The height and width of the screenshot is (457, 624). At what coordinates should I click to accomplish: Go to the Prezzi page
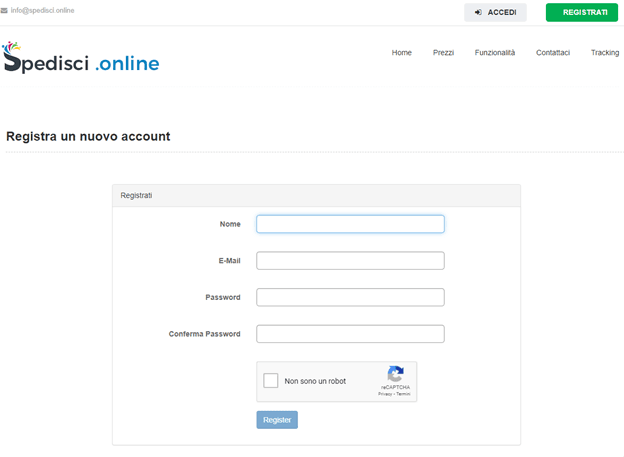click(443, 53)
